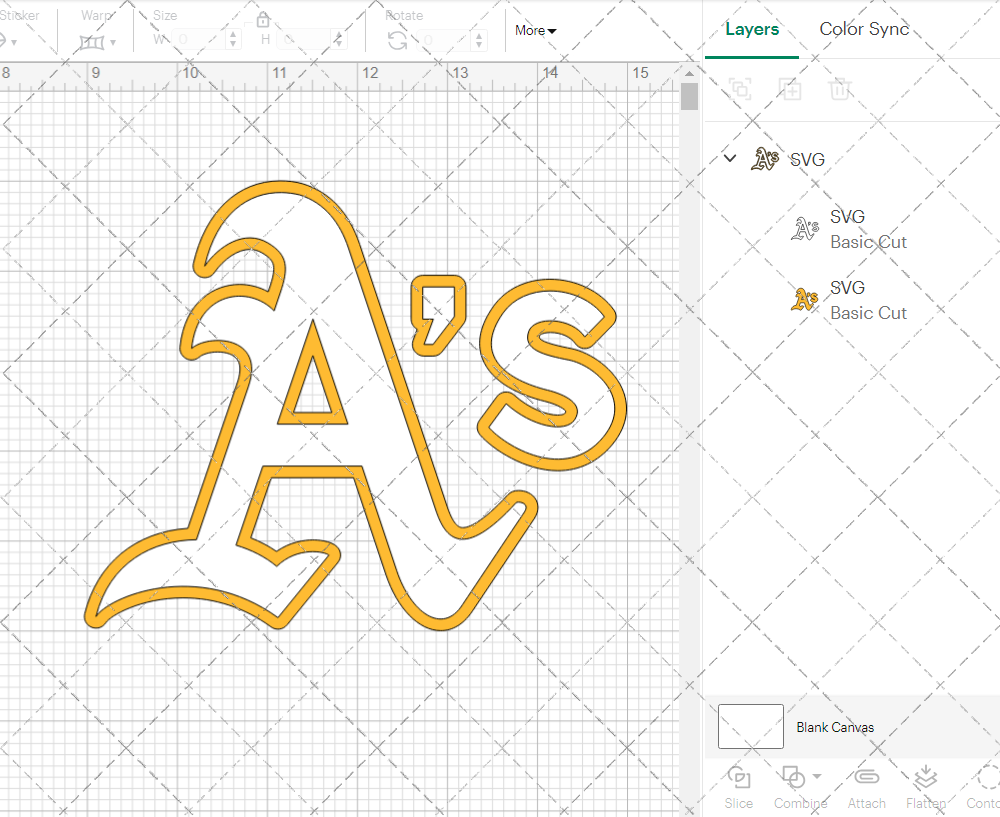Click the Attach paperclip icon

pyautogui.click(x=866, y=777)
